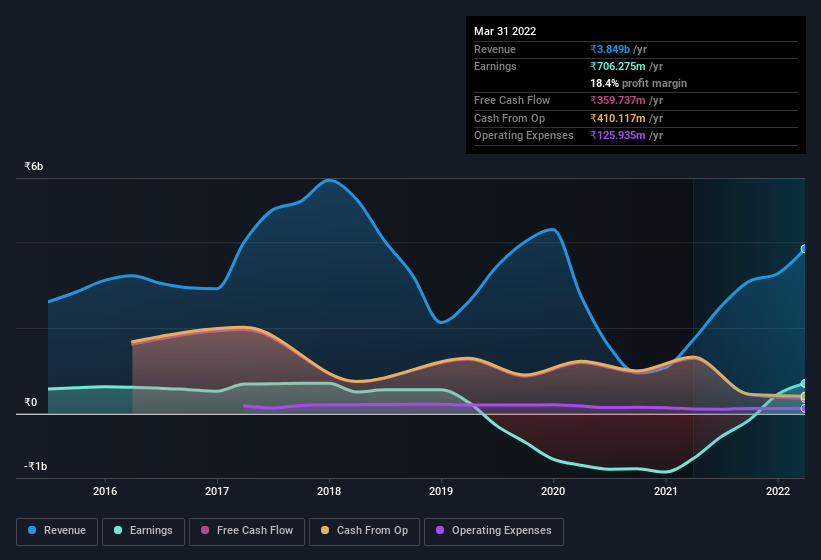The image size is (821, 560).
Task: Toggle the Earnings legend button
Action: coord(143,531)
